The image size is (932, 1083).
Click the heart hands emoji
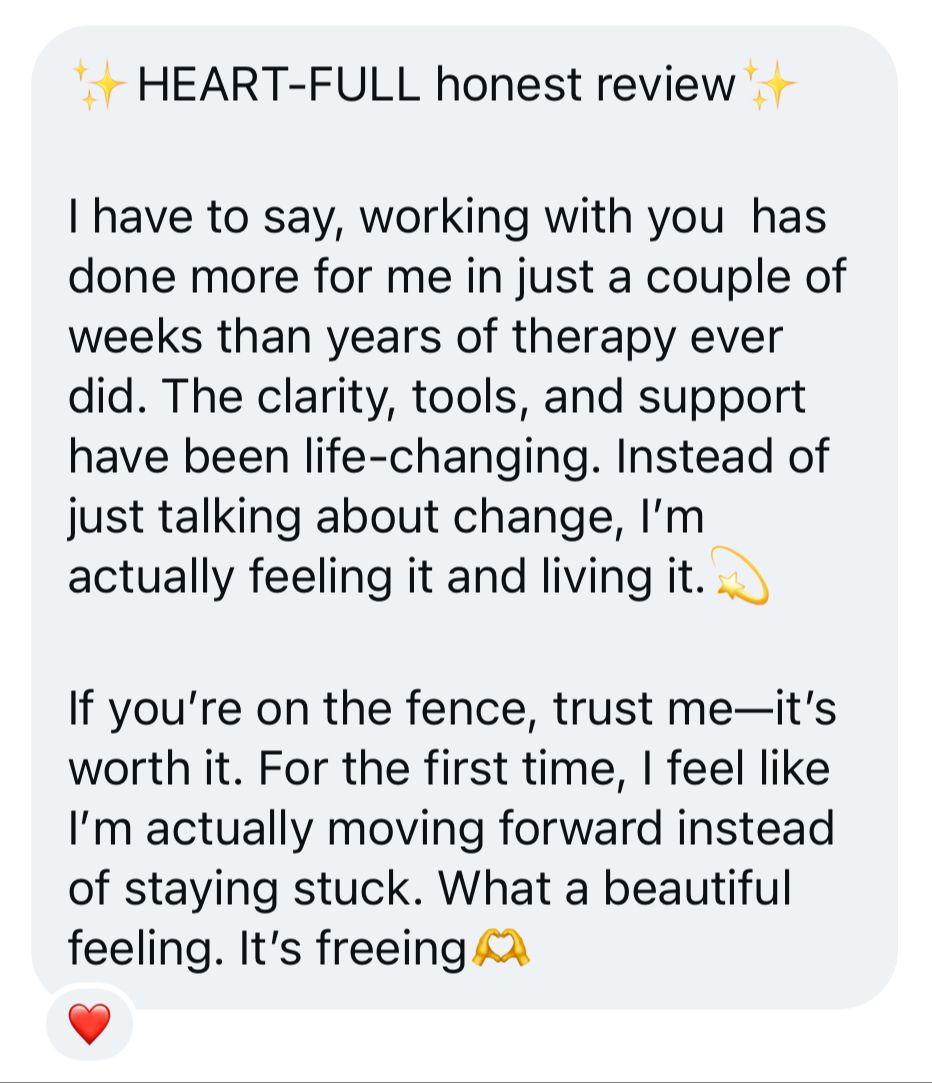pos(500,947)
